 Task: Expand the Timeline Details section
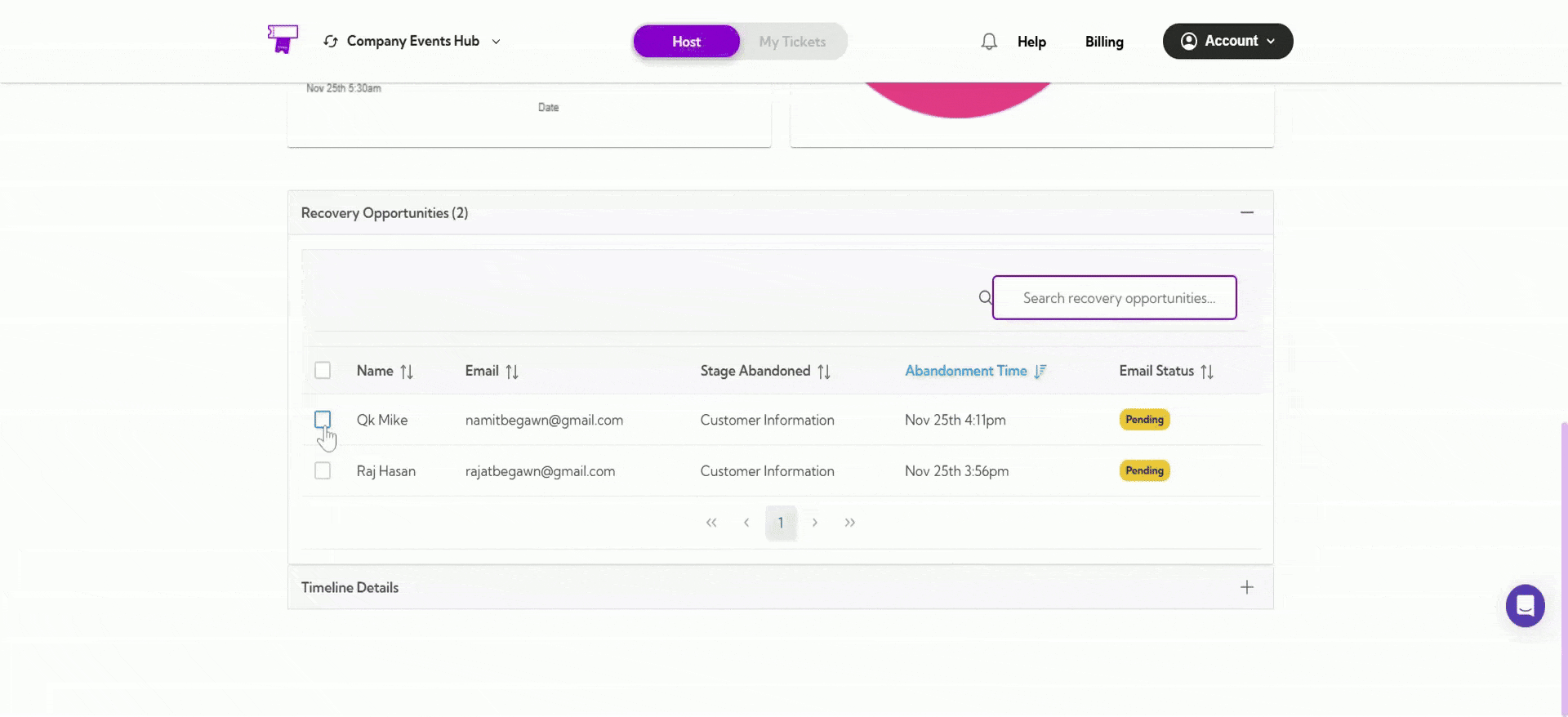click(1247, 587)
